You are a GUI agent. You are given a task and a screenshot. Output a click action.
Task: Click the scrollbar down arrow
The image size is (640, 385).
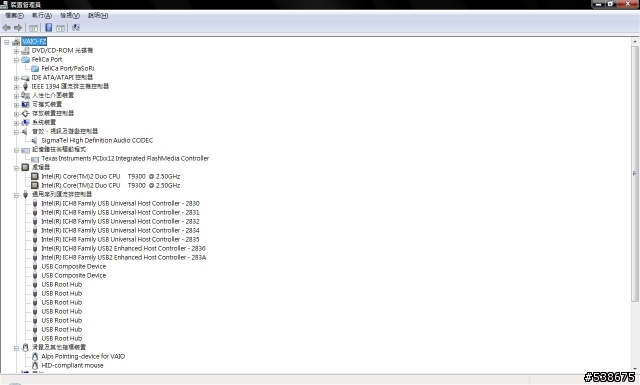coord(635,368)
